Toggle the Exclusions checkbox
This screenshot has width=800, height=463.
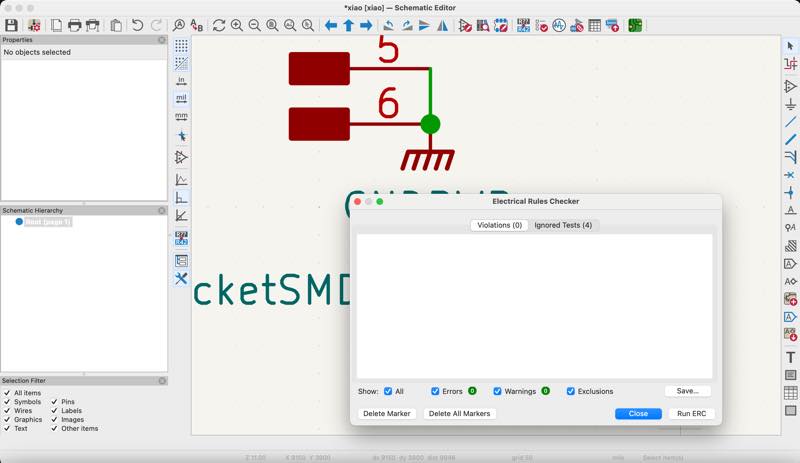pos(570,391)
